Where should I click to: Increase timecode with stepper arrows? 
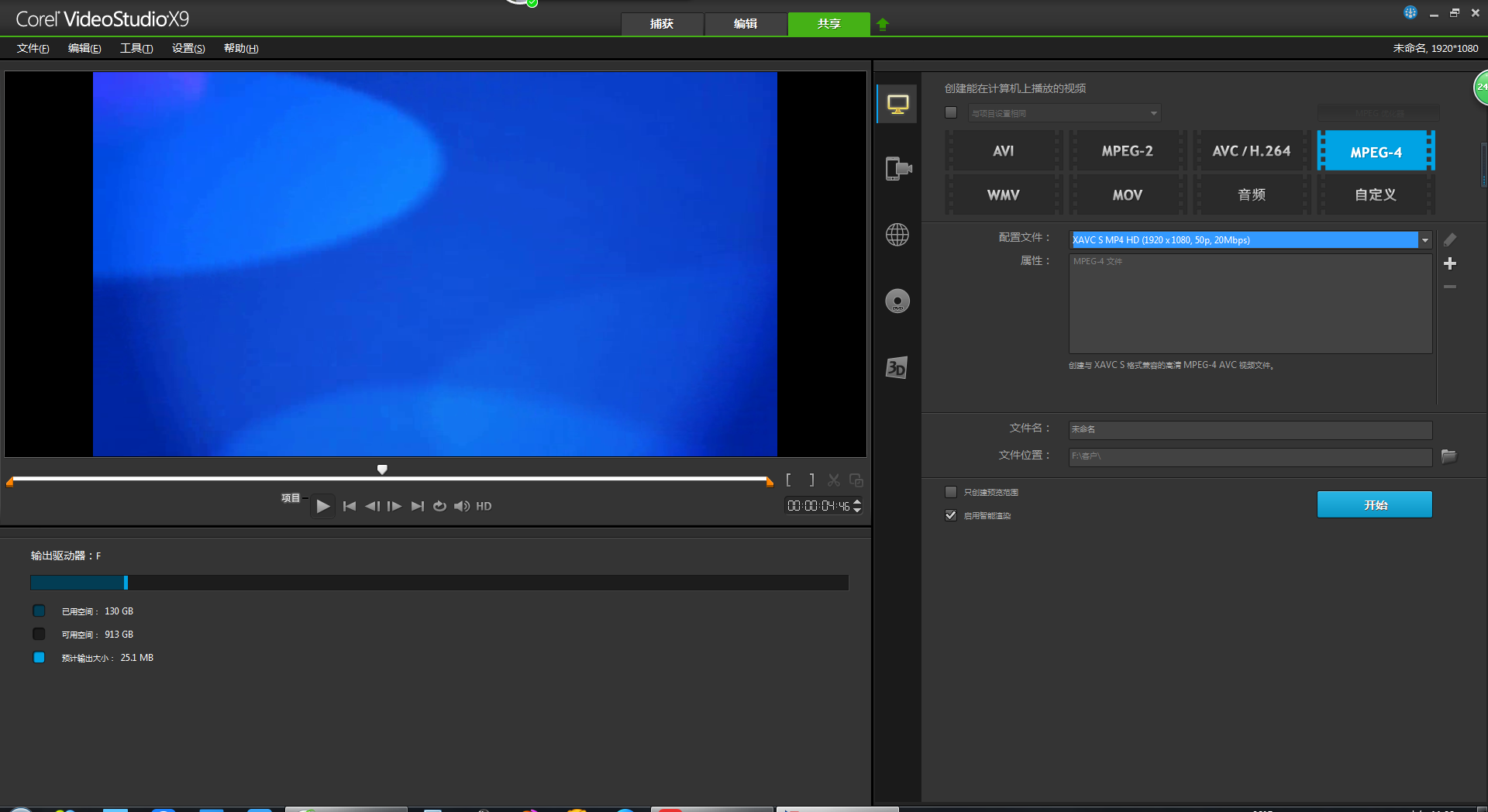pos(857,502)
